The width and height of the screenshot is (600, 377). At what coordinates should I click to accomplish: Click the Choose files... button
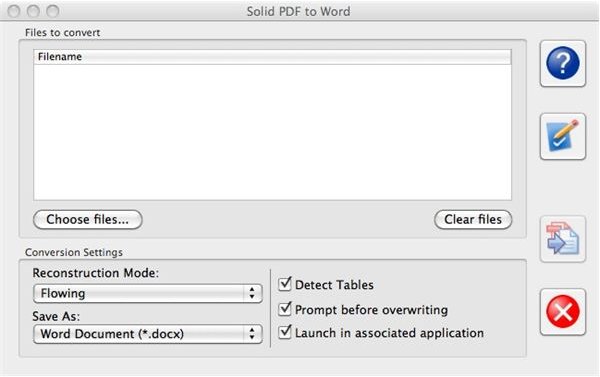[x=88, y=220]
